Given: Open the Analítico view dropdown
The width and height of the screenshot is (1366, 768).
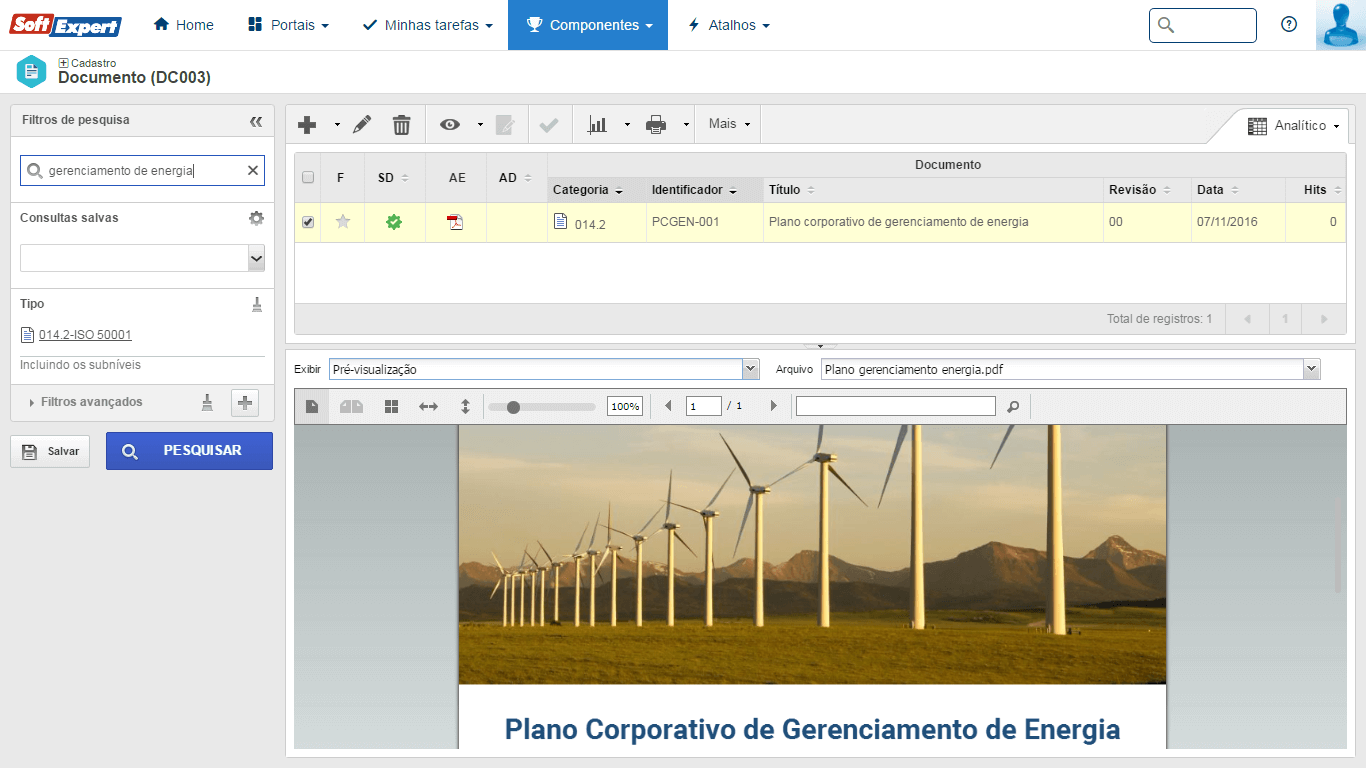Looking at the screenshot, I should coord(1299,126).
